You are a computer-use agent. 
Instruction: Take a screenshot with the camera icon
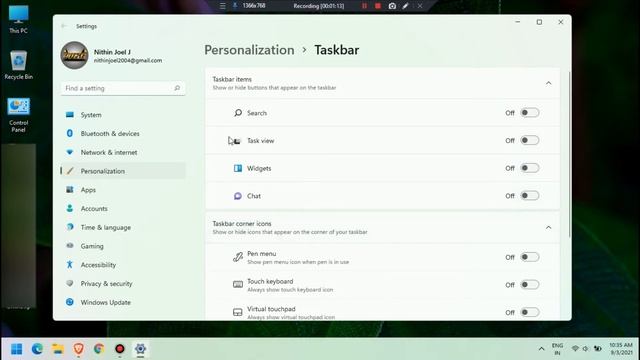coord(392,6)
